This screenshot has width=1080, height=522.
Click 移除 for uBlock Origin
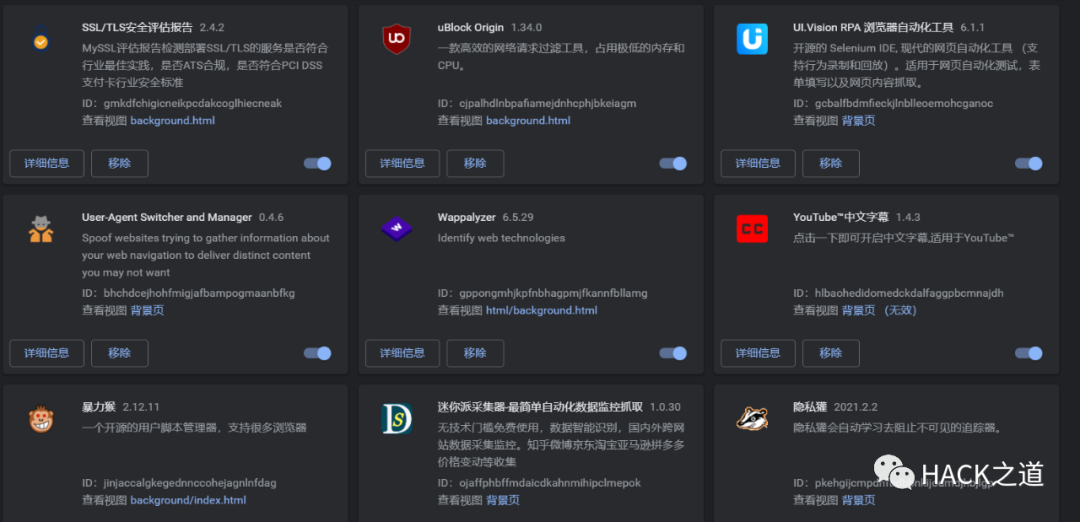coord(475,163)
